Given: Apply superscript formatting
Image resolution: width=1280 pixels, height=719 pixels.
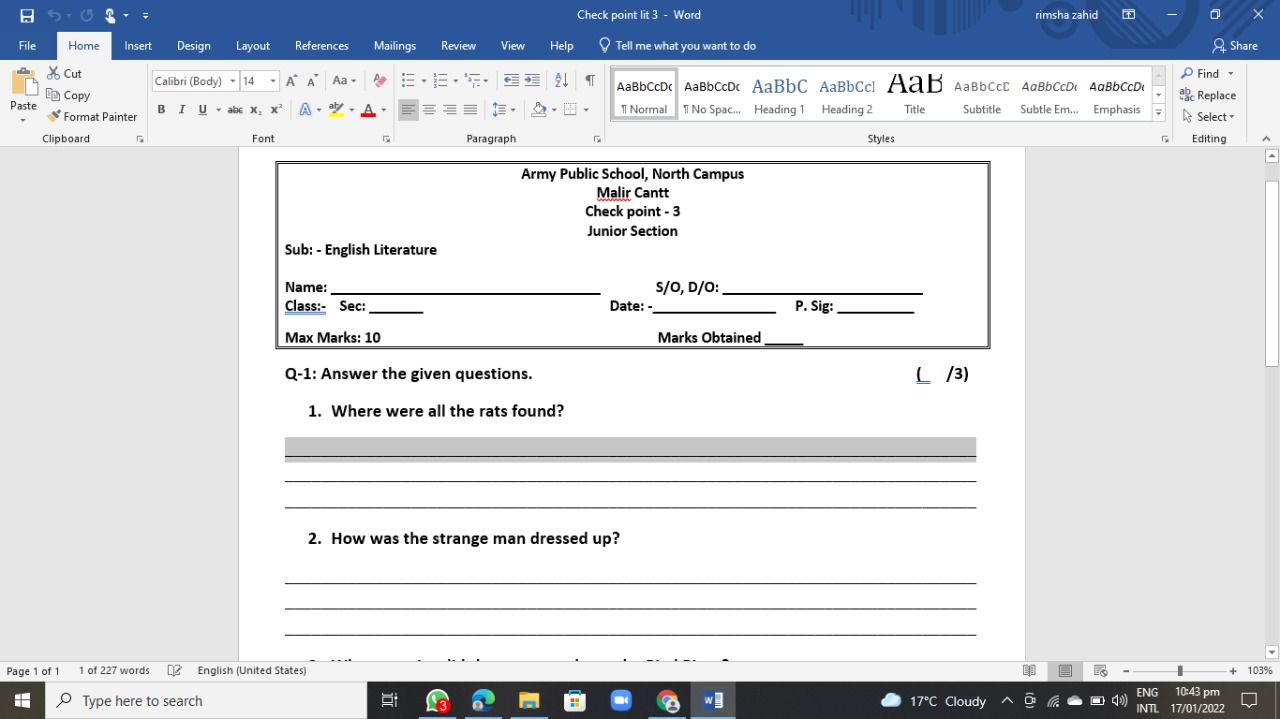Looking at the screenshot, I should pyautogui.click(x=276, y=110).
